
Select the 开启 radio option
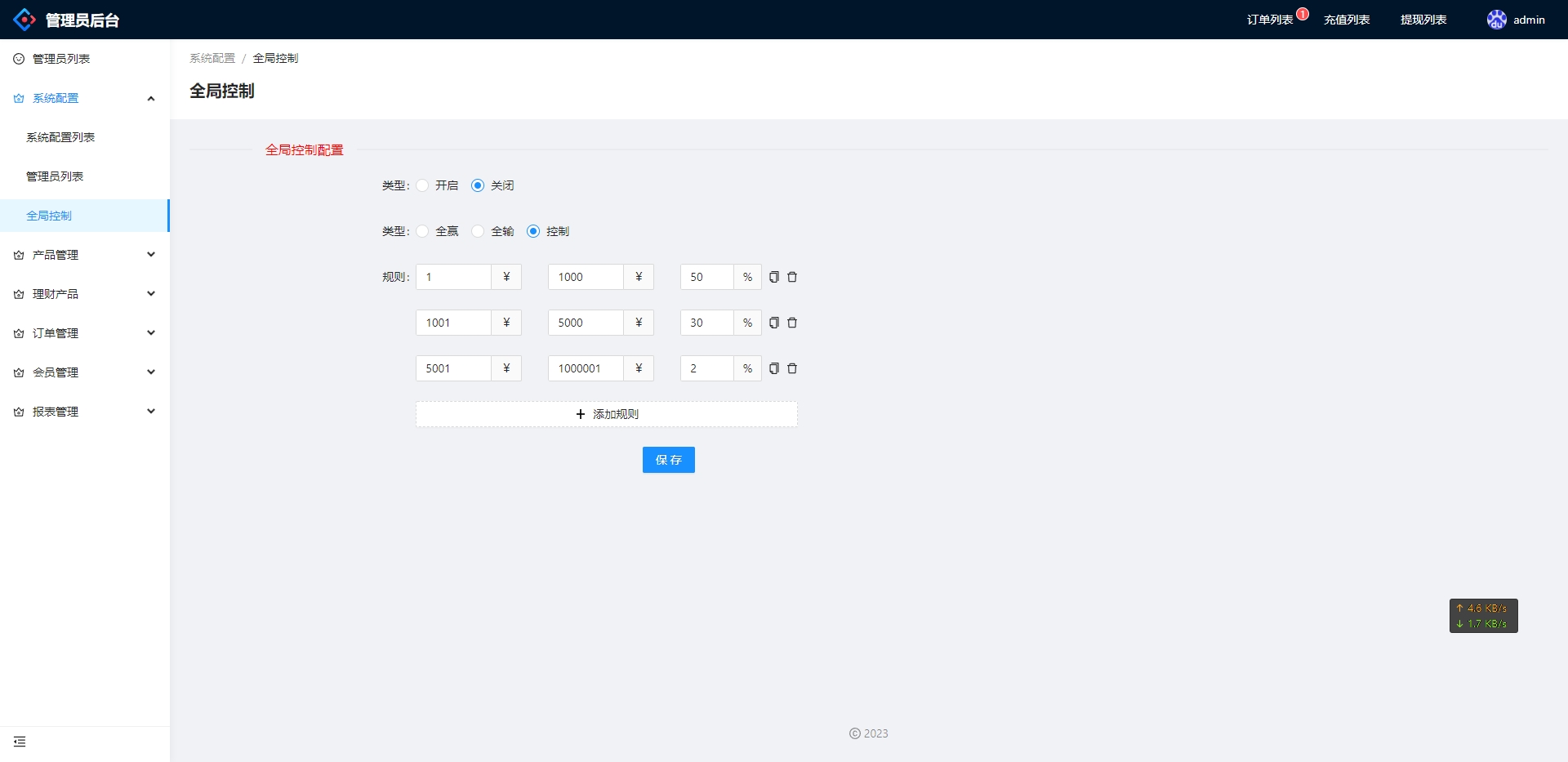click(x=422, y=185)
